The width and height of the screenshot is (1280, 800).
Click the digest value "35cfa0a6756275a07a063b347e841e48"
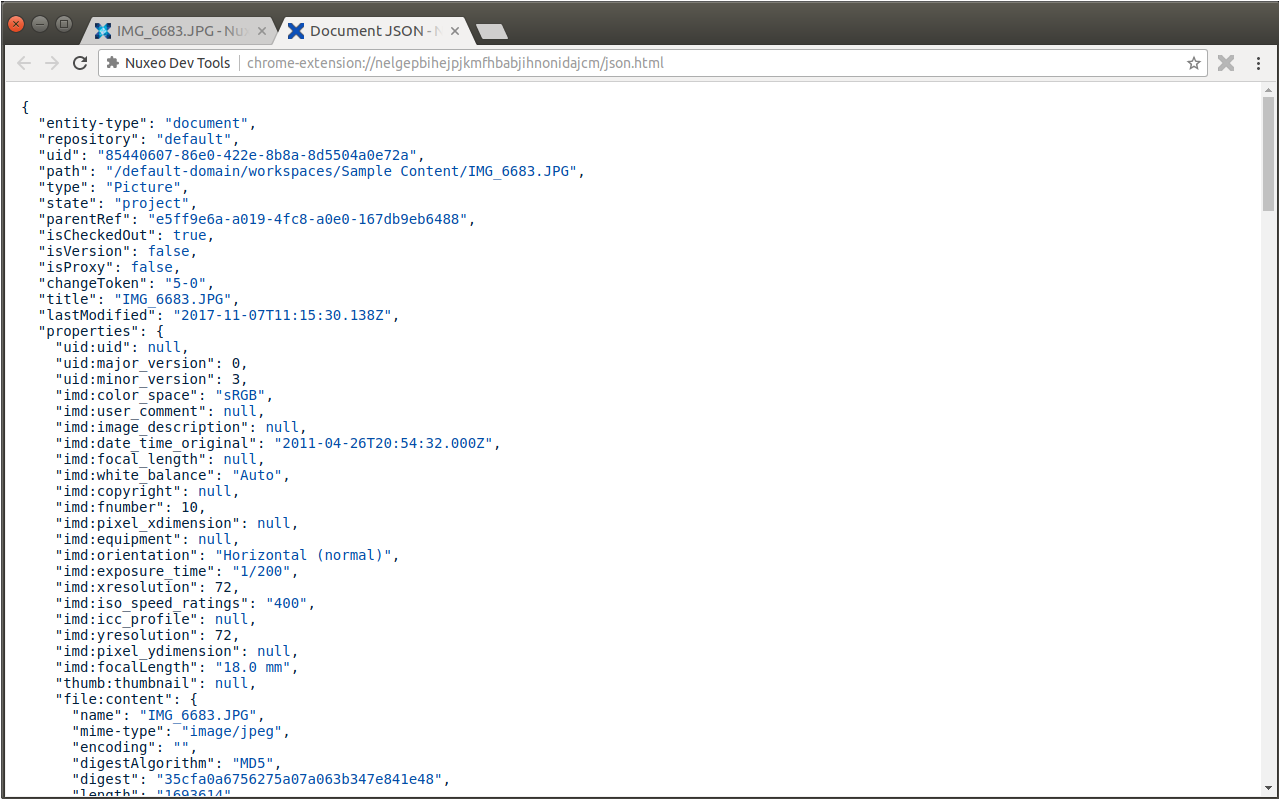point(299,779)
